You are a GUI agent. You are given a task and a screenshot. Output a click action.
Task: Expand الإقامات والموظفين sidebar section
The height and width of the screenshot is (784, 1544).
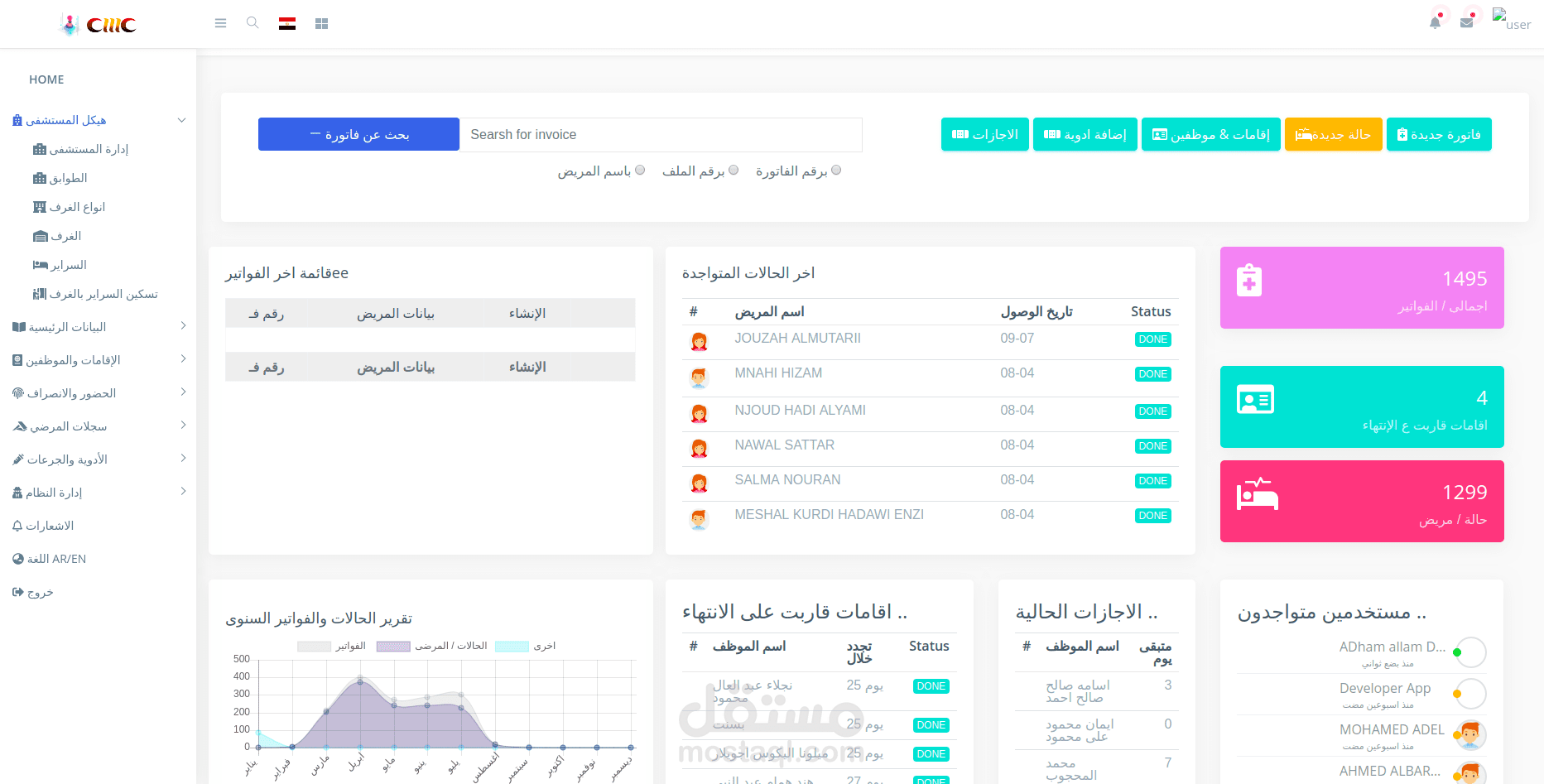point(99,360)
